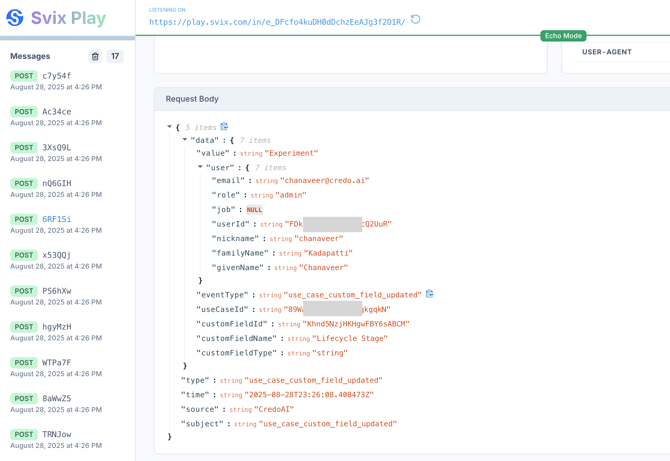670x461 pixels.
Task: Collapse the root JSON object
Action: coord(169,127)
